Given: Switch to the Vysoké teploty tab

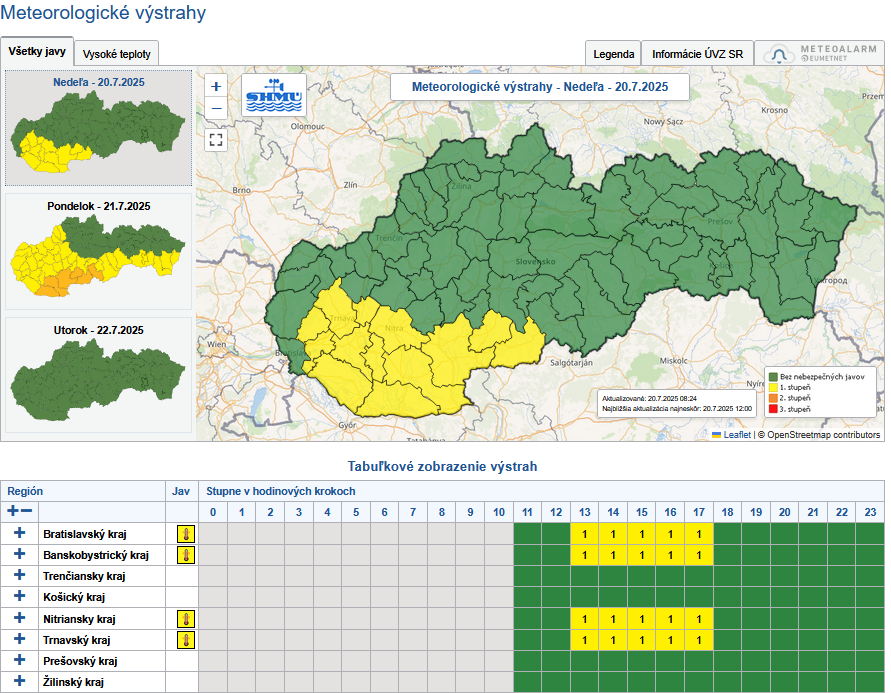Looking at the screenshot, I should [x=116, y=54].
